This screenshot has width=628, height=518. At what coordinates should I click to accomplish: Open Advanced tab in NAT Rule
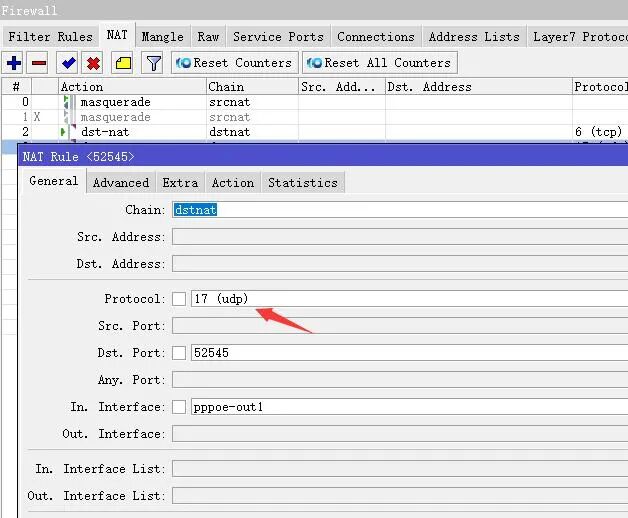tap(121, 183)
